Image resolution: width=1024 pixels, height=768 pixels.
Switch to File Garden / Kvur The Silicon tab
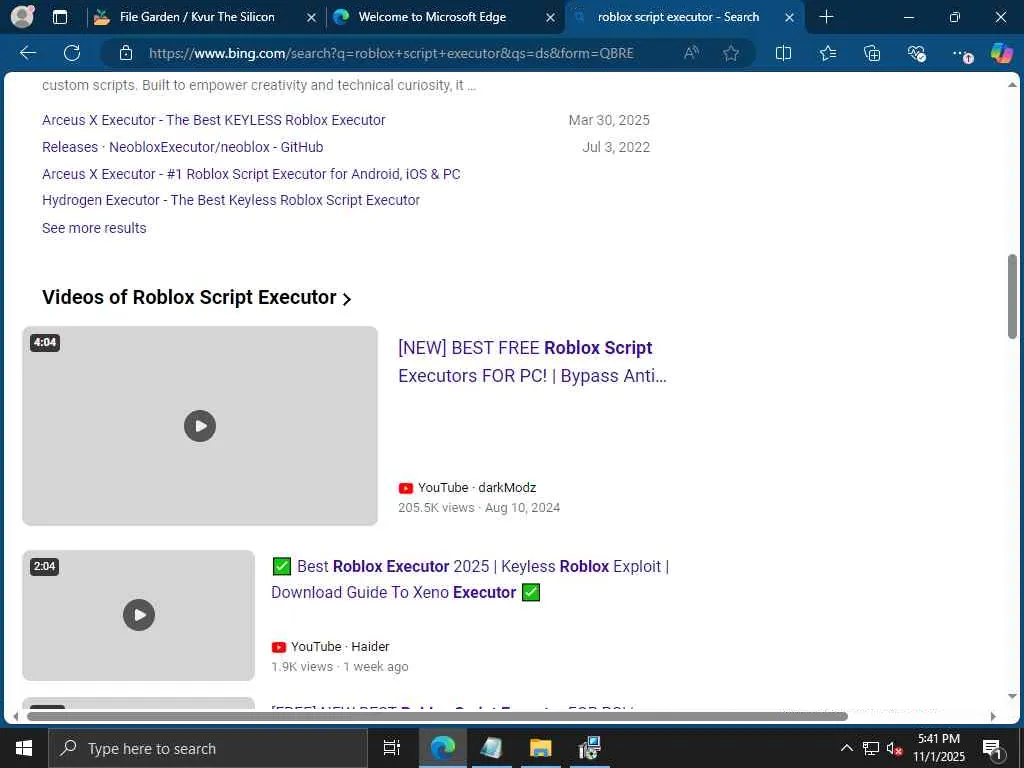pos(197,17)
